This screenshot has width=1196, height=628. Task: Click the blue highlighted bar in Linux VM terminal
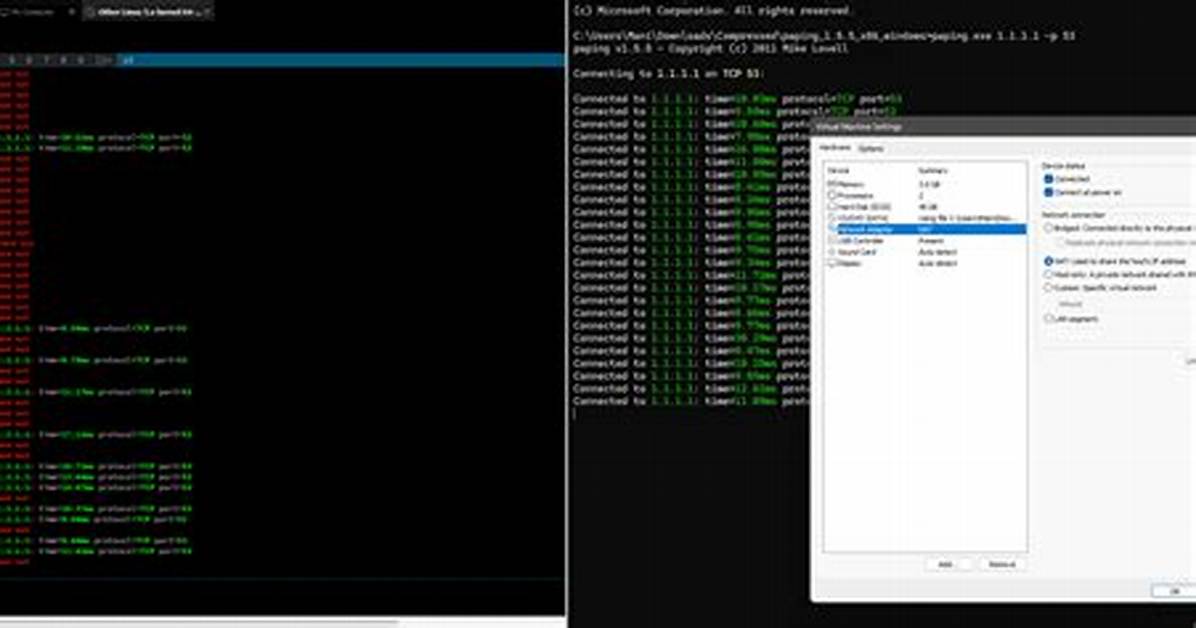340,60
